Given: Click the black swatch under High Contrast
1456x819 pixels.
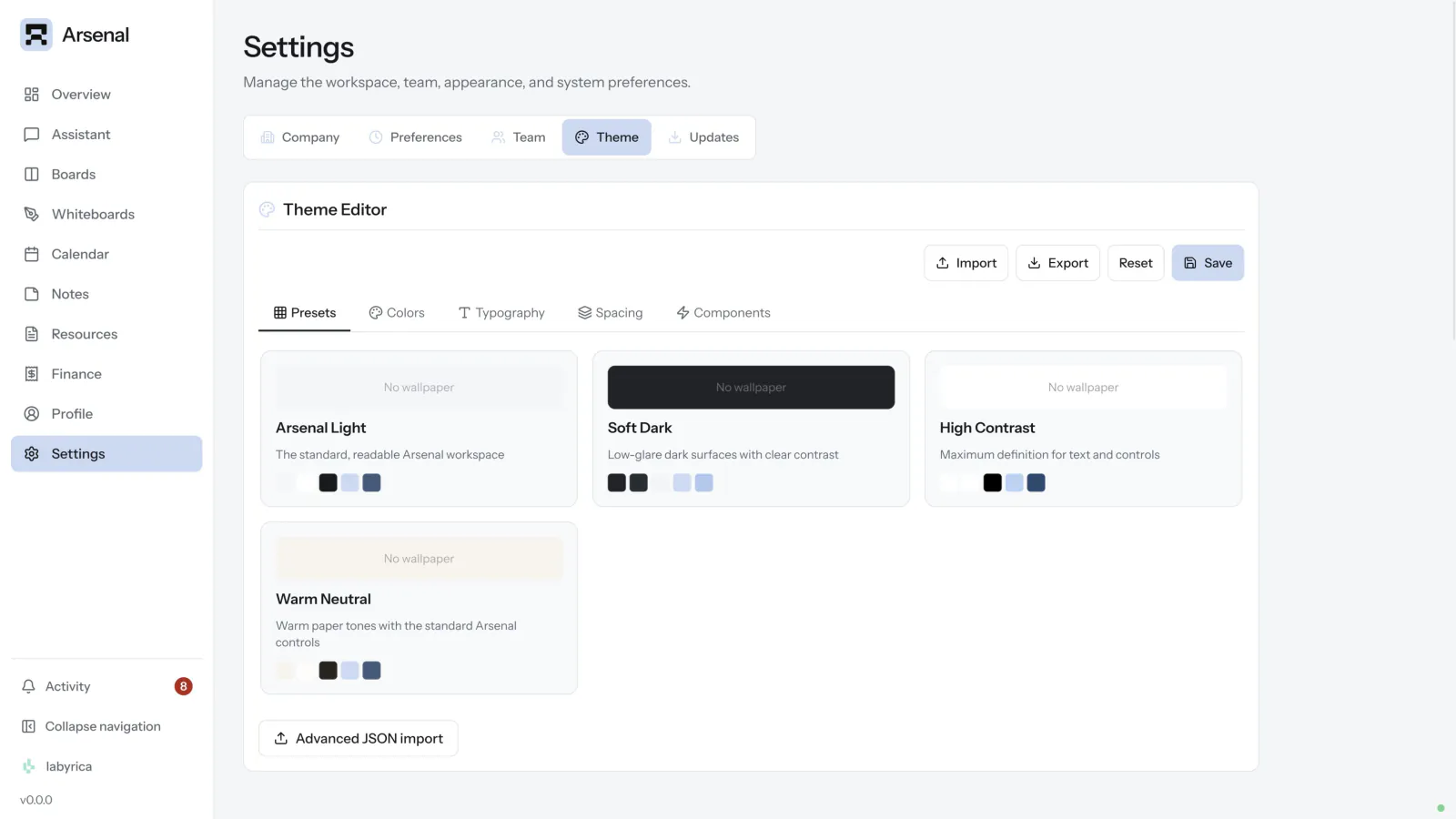Looking at the screenshot, I should (993, 483).
